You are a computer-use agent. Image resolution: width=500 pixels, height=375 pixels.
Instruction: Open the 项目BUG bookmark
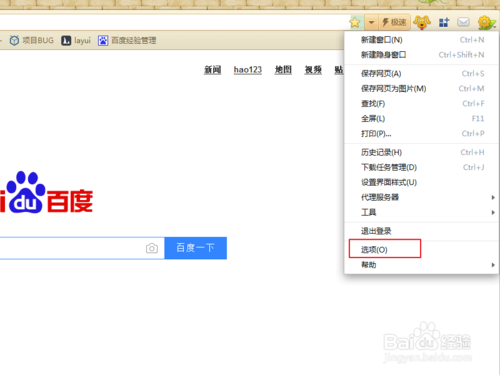(32, 40)
